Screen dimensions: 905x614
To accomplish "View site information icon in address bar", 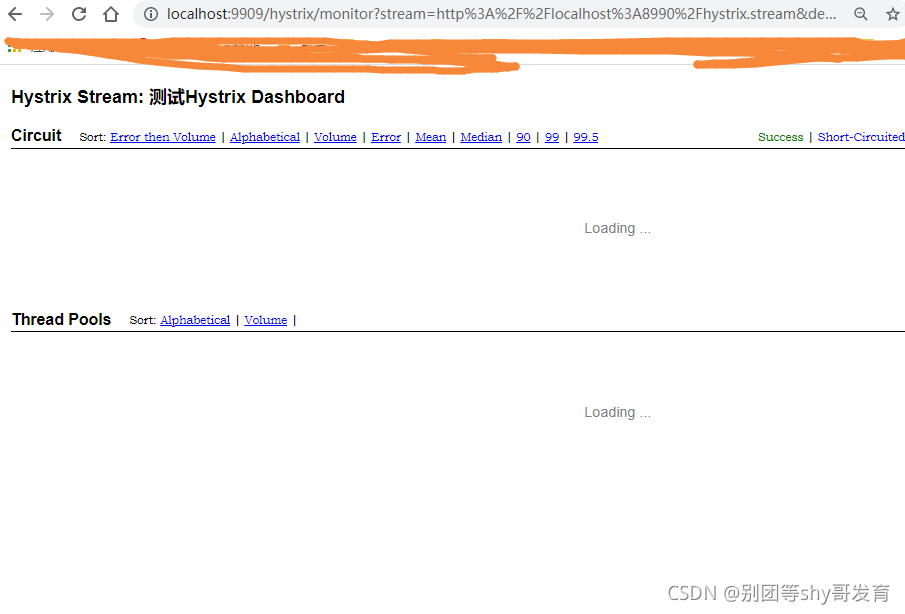I will tap(151, 14).
